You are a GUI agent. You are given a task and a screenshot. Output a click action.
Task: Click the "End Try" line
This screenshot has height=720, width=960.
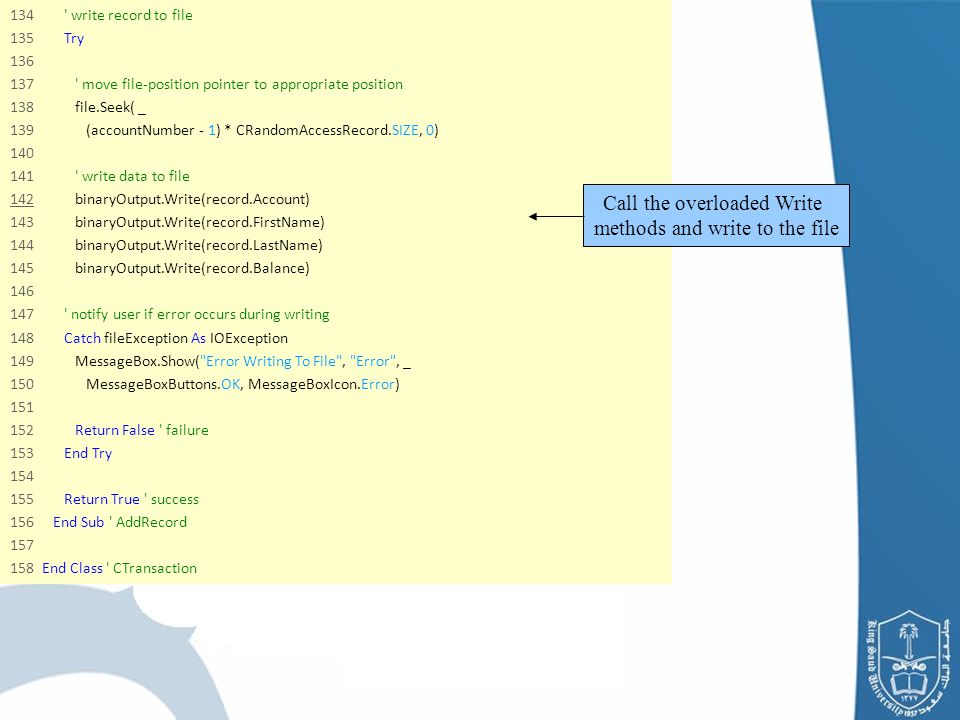click(x=88, y=454)
